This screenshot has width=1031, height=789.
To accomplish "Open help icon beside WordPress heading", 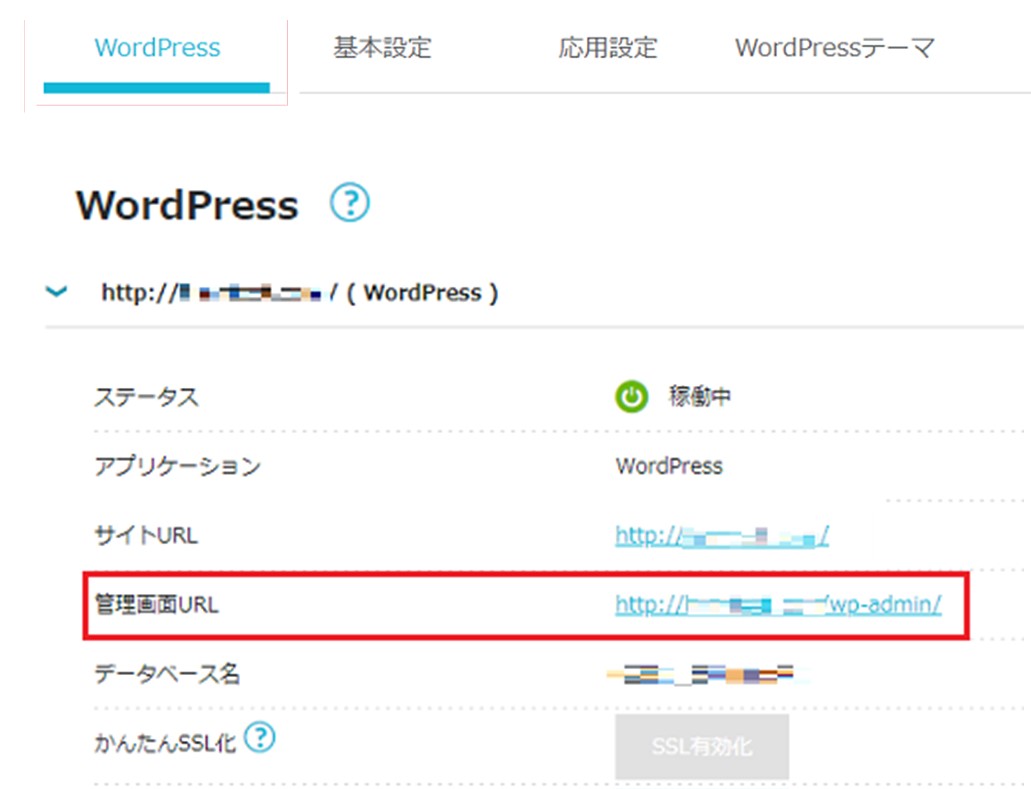I will coord(349,203).
